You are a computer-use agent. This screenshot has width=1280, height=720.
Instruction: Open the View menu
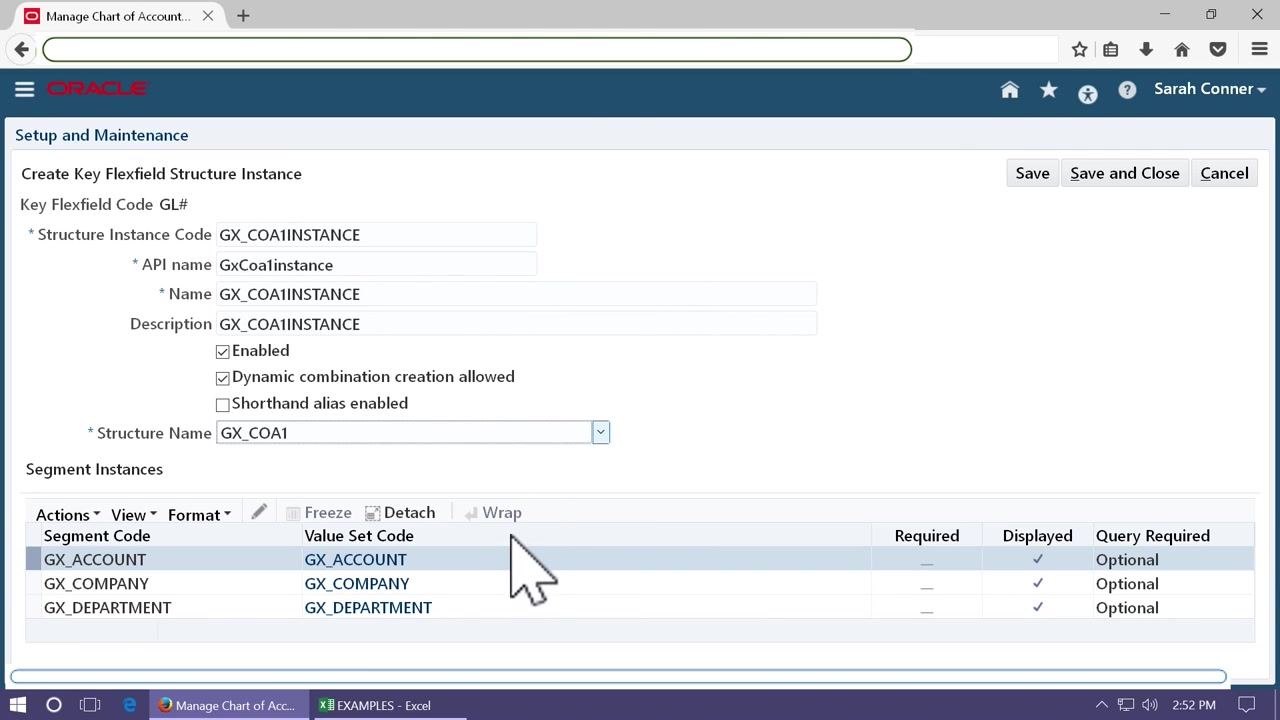[133, 514]
